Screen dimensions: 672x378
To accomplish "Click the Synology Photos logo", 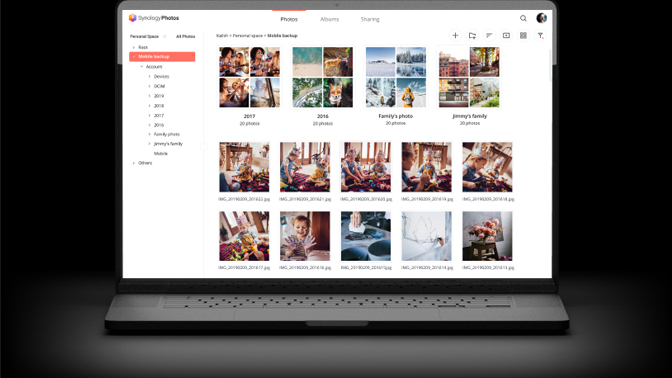I will coord(154,18).
